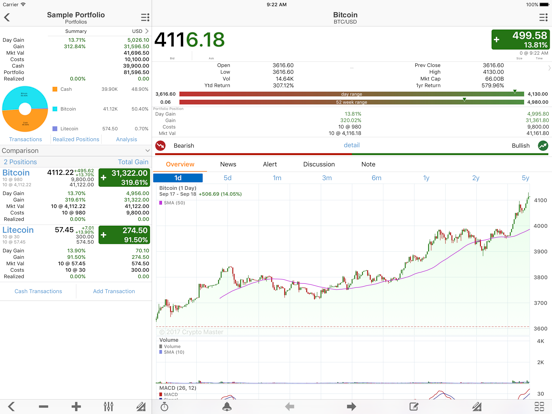Switch to the Alert tab
This screenshot has height=414, width=552.
(270, 164)
